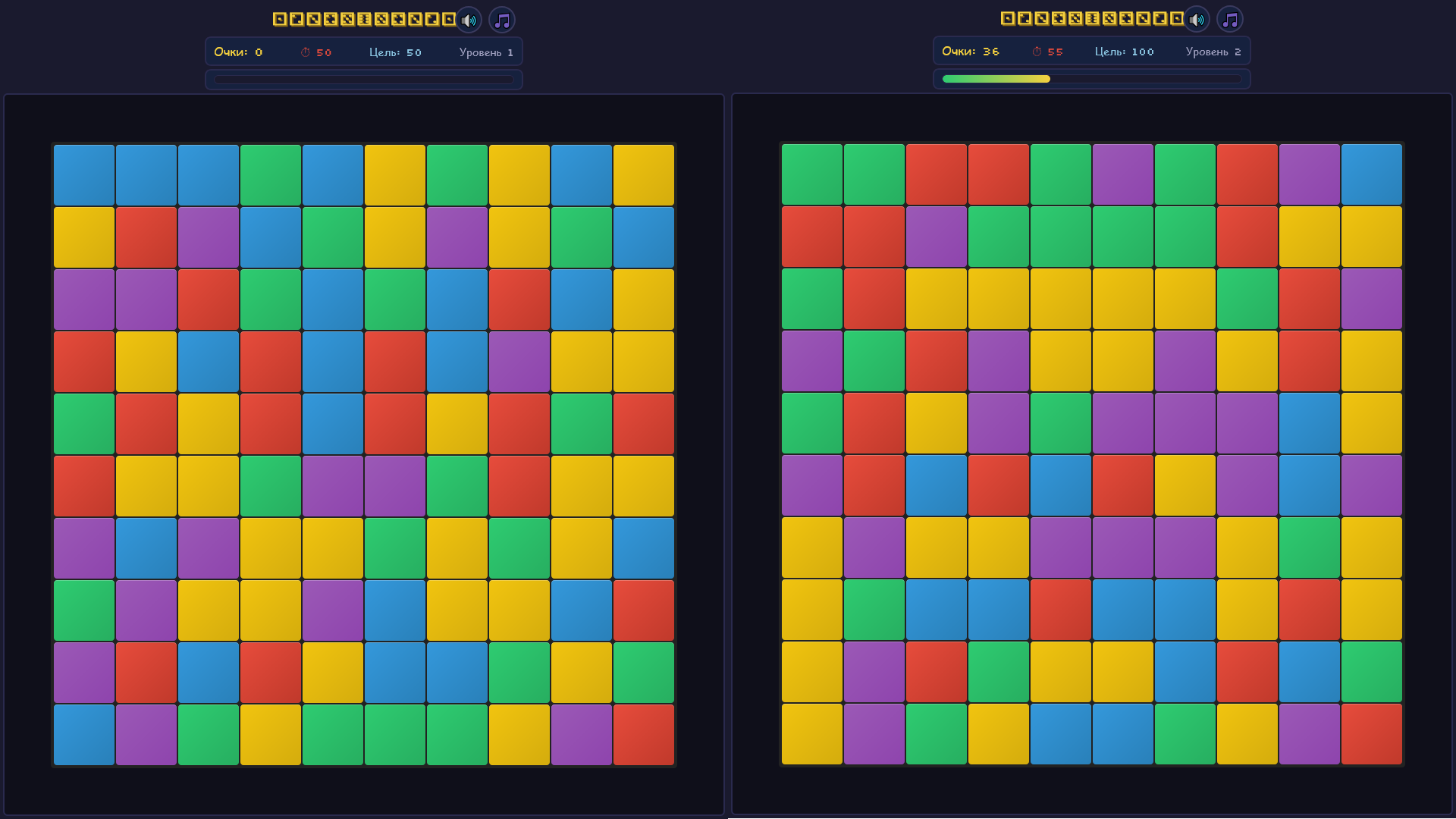This screenshot has width=1456, height=819.
Task: Click top-right yellow tile on left board
Action: [644, 175]
